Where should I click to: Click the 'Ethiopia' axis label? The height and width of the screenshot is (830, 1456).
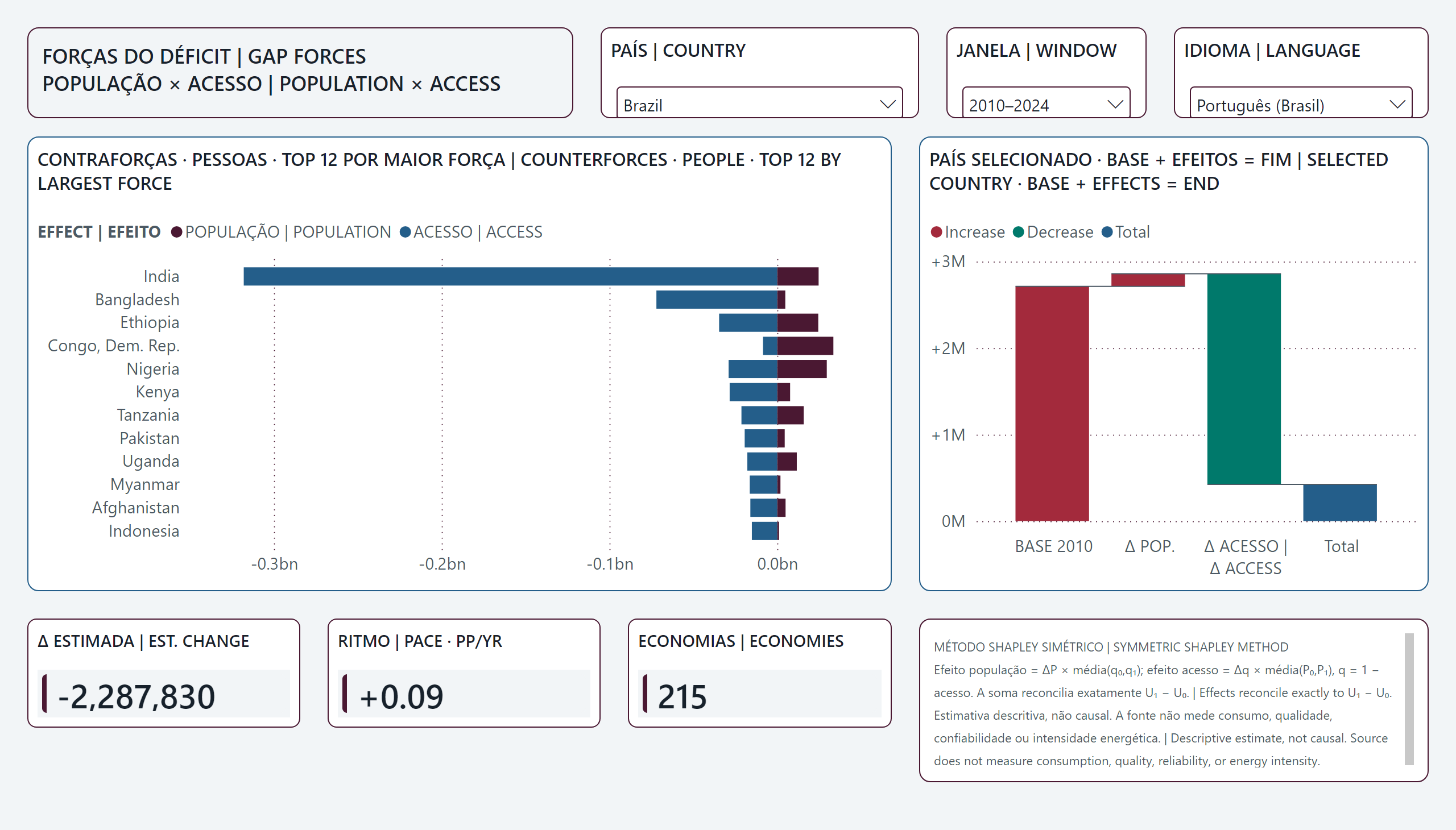click(150, 323)
